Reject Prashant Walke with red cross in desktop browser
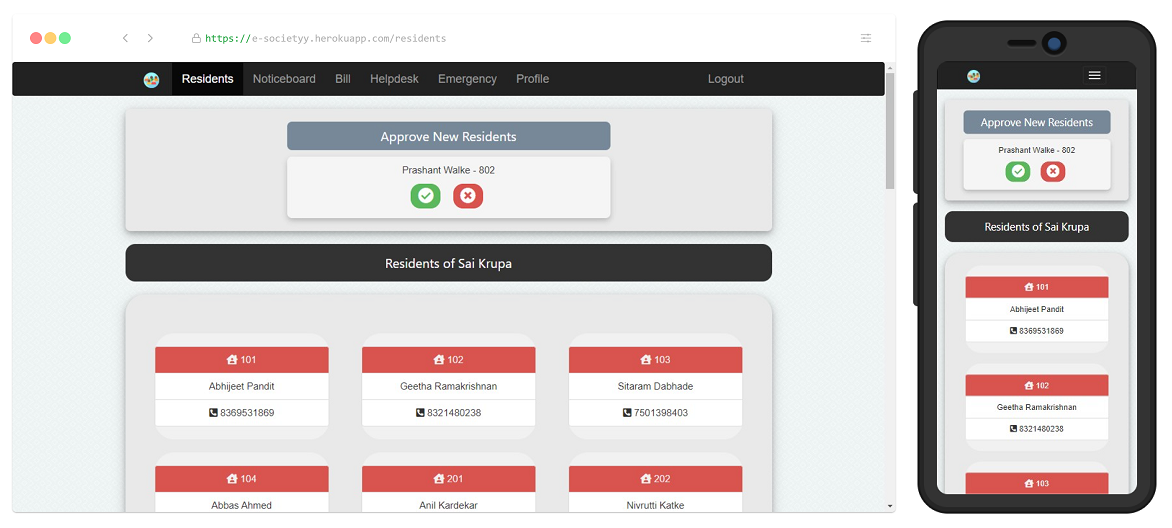This screenshot has height=528, width=1172. pos(468,196)
